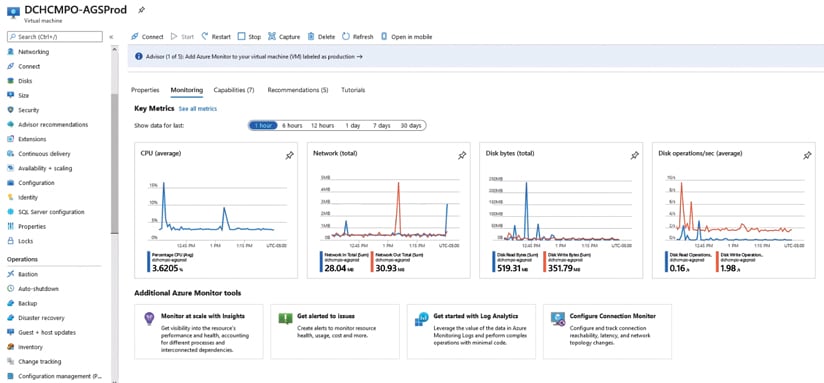The image size is (824, 383).
Task: Click Open in mobile
Action: 406,37
